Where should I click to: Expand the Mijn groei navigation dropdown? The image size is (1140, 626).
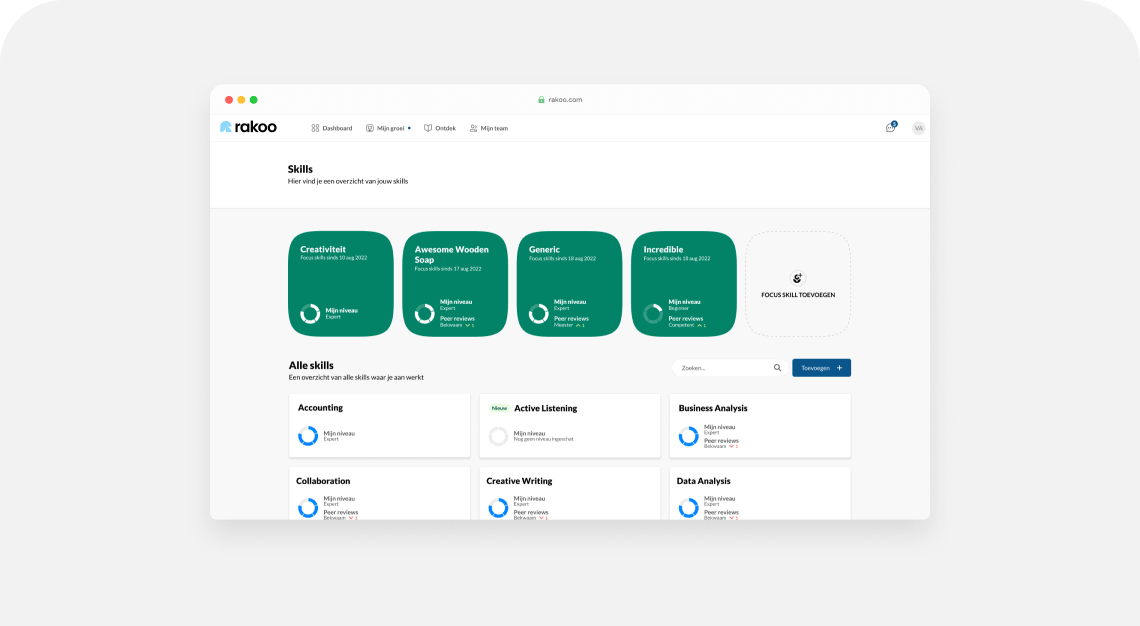click(408, 128)
